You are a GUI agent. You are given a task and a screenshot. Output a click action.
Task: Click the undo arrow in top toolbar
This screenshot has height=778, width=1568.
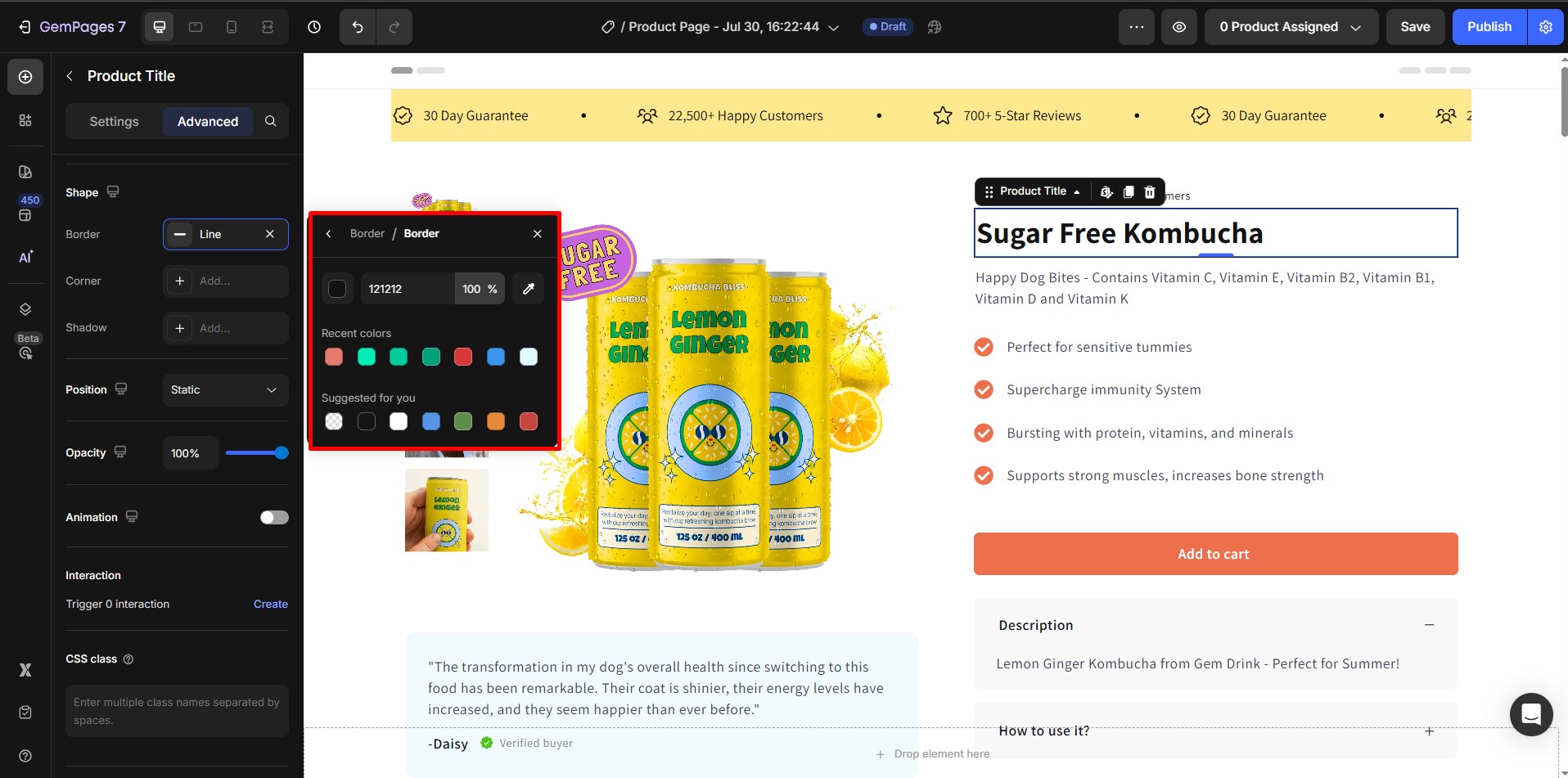click(x=358, y=27)
